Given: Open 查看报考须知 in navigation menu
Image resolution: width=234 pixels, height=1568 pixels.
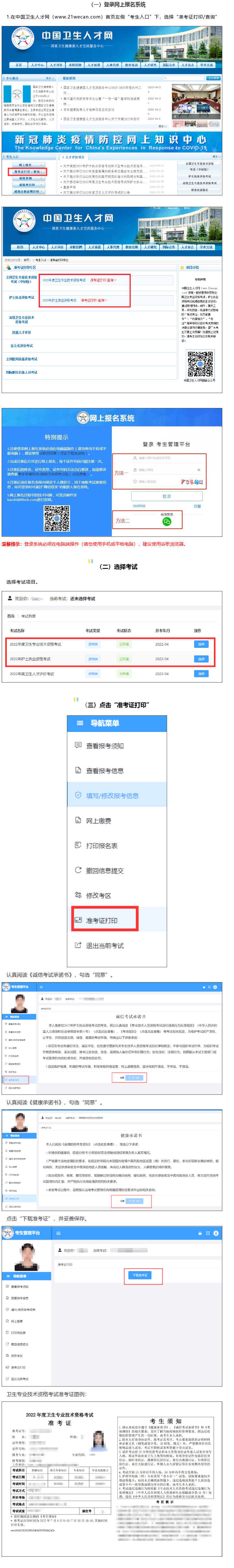Looking at the screenshot, I should [105, 746].
